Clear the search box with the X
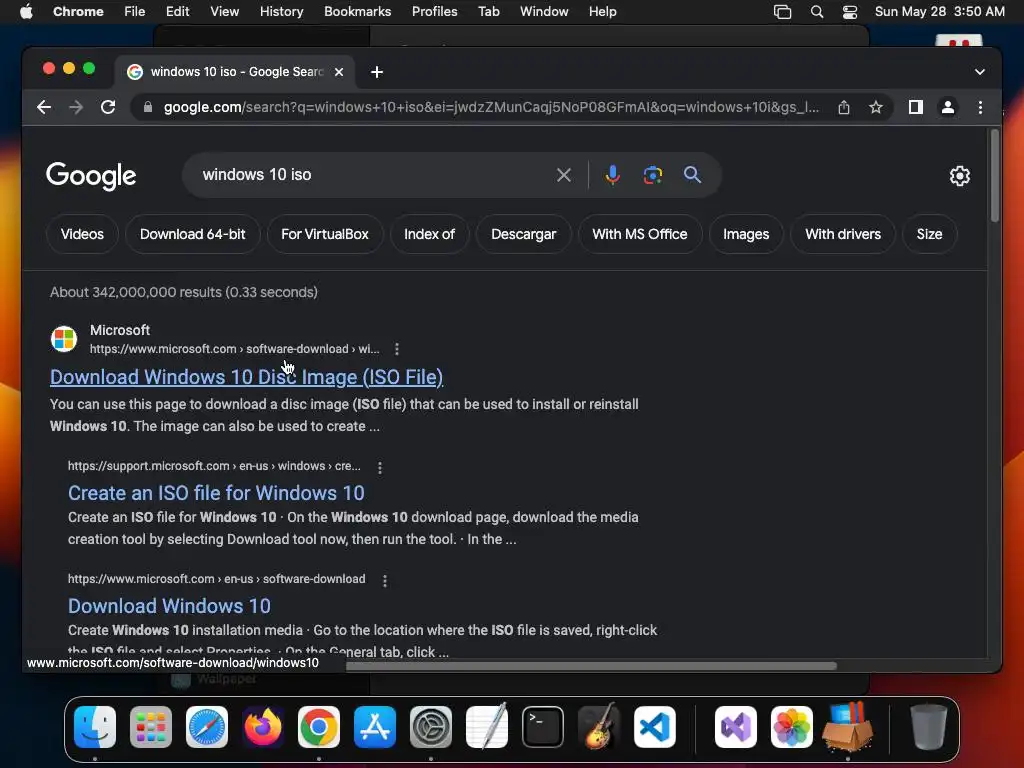Viewport: 1024px width, 768px height. point(564,175)
